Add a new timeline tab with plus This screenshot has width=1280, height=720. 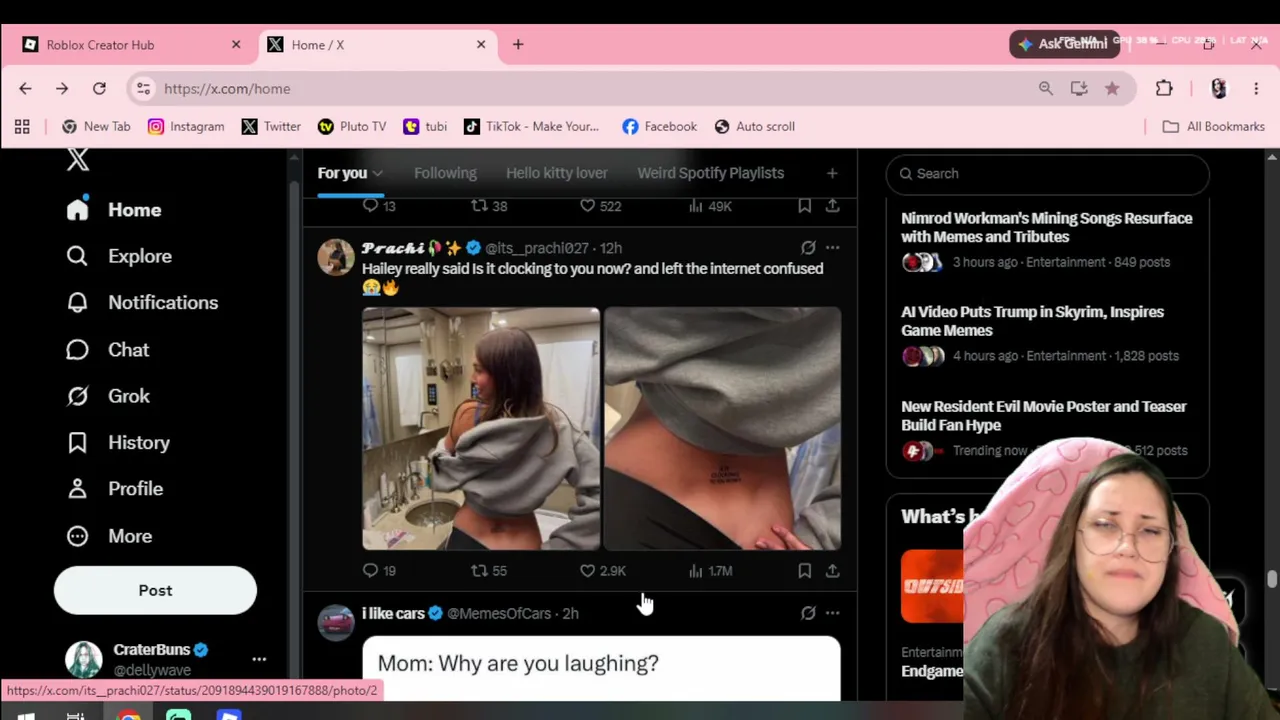point(832,173)
